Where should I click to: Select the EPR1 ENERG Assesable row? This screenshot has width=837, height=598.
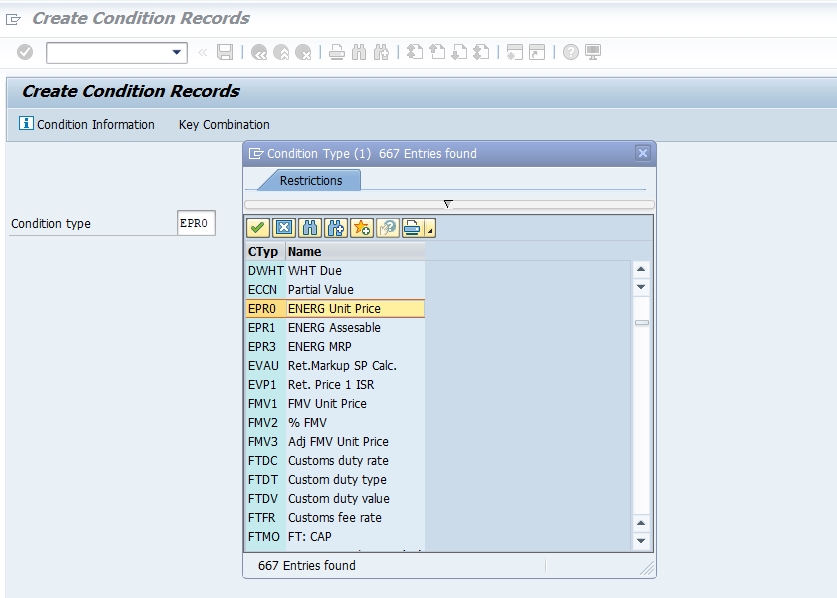(x=335, y=327)
